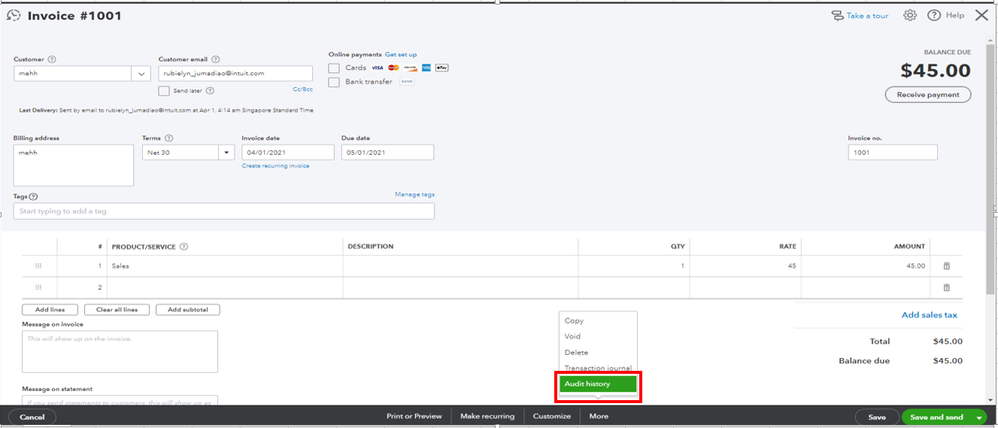Grab the drag handle for line 1

(38, 266)
